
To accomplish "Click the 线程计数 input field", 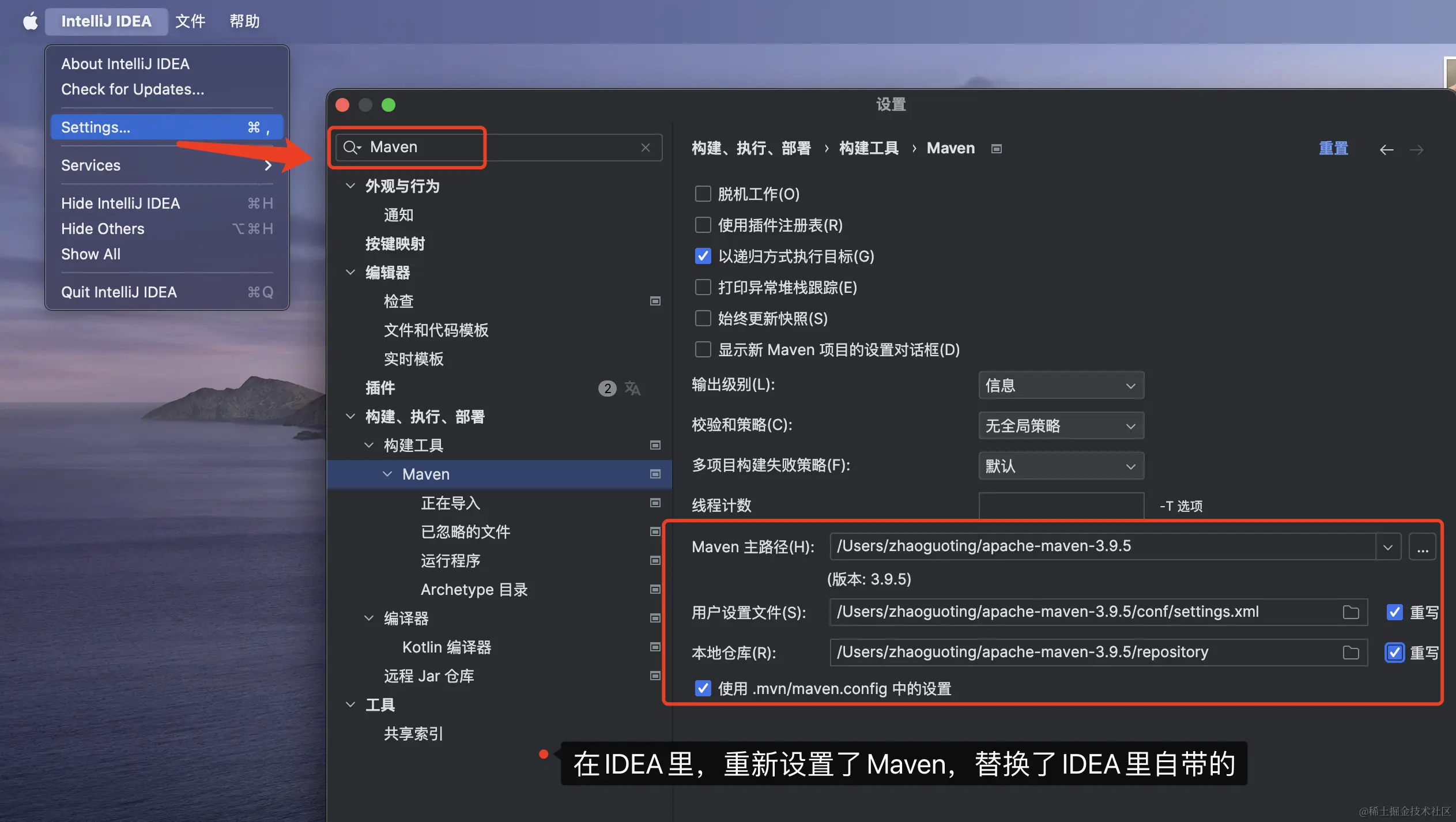I will (1061, 506).
